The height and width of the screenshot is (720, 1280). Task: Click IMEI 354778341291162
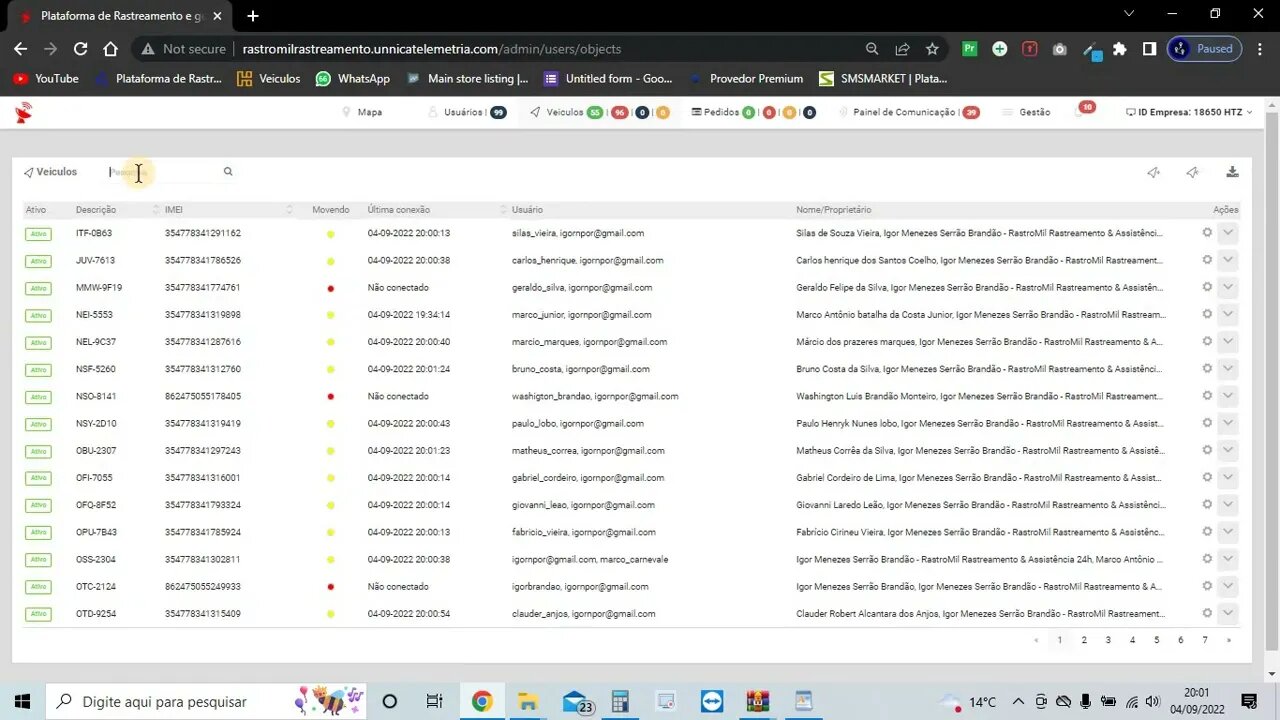tap(203, 233)
